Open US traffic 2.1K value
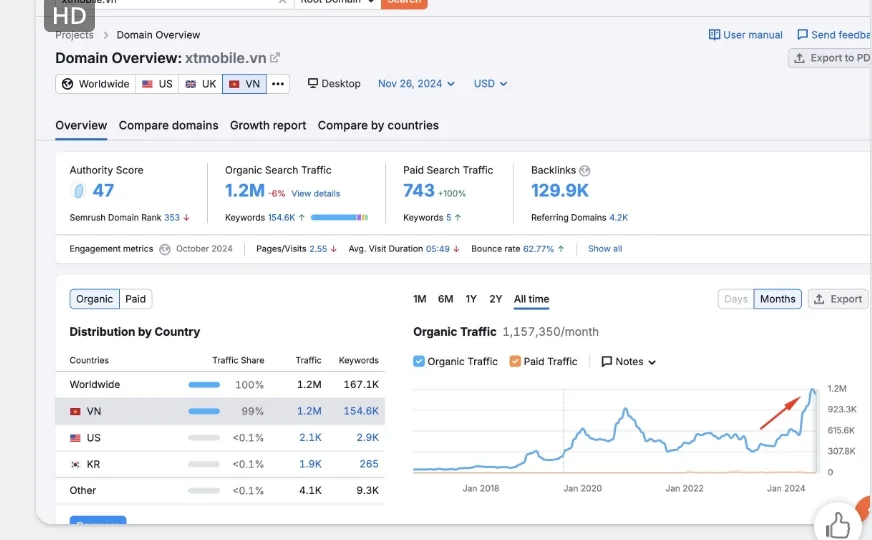The height and width of the screenshot is (540, 872). click(310, 438)
